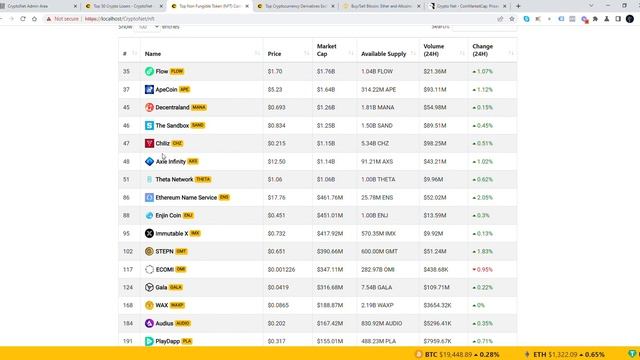Click the Audius logo icon
This screenshot has width=640, height=360.
tap(149, 323)
